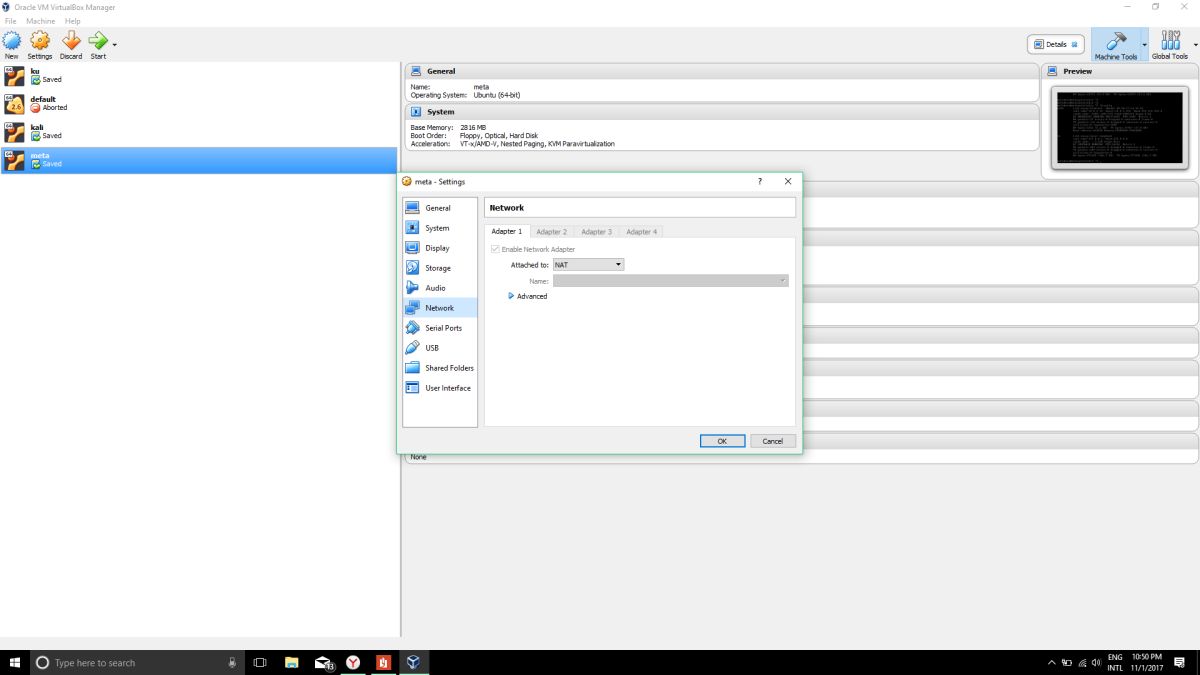This screenshot has width=1200, height=675.
Task: Open the Mail taskbar icon
Action: (x=323, y=662)
